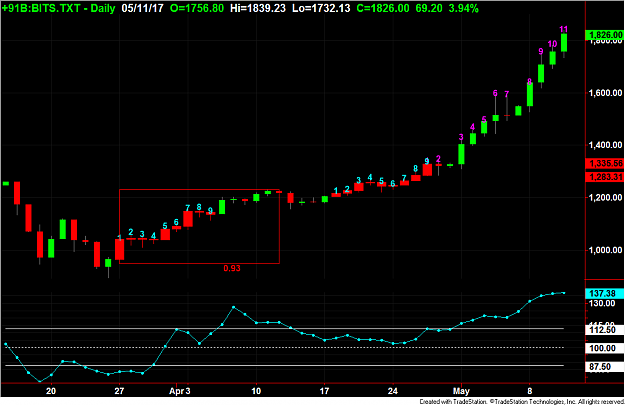Click the magenta count number 7

tap(507, 94)
